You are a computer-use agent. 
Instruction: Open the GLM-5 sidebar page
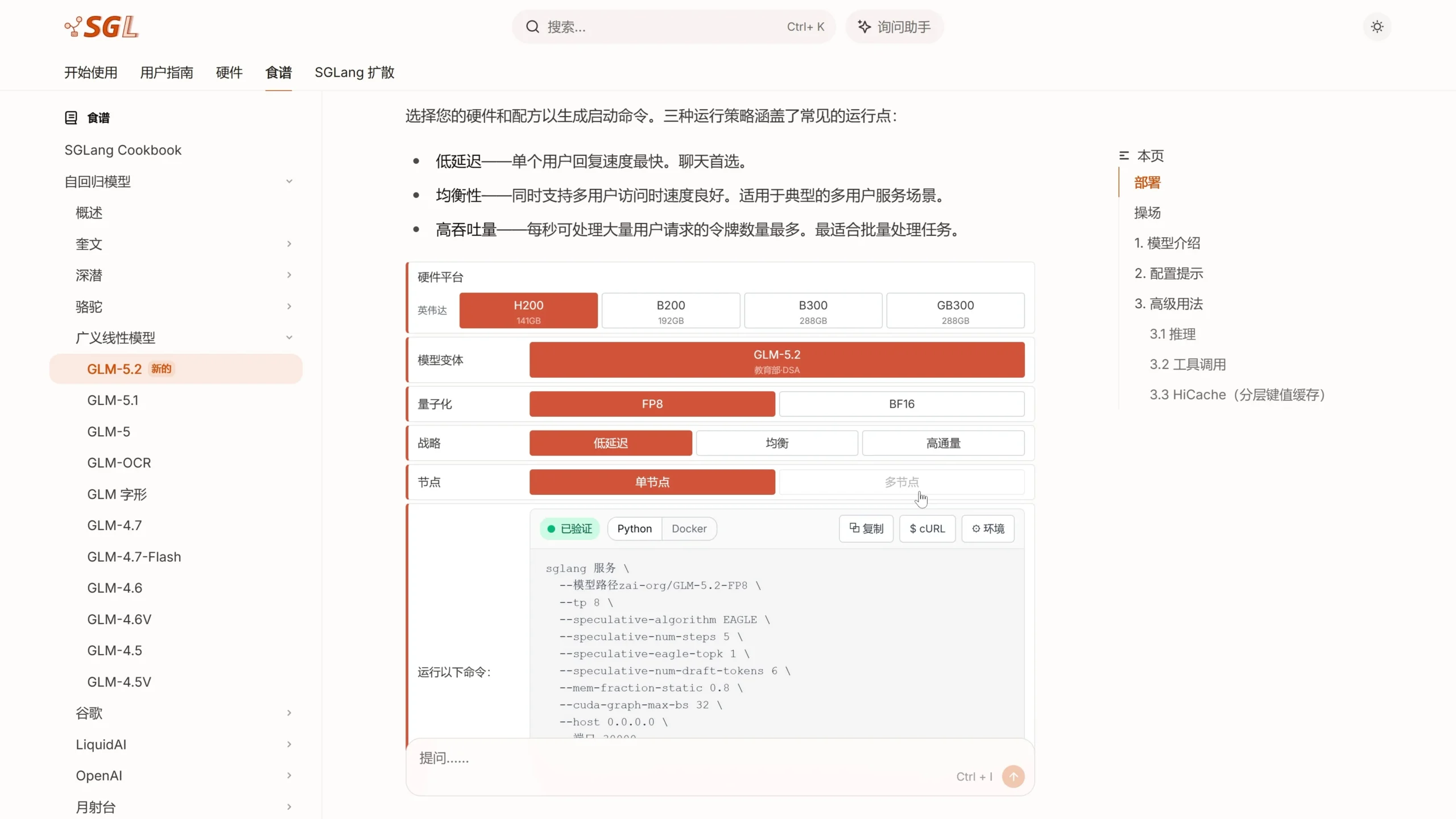coord(109,432)
